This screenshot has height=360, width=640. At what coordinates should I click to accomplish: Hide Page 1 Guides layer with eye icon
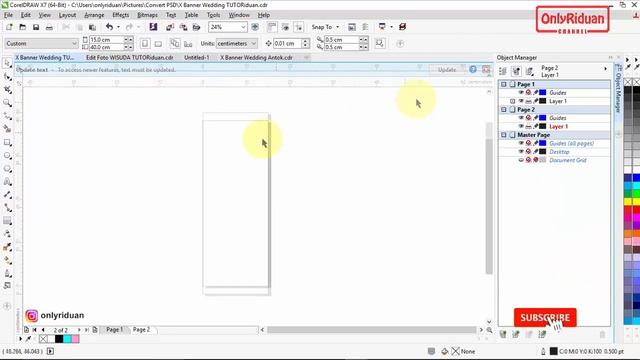tap(521, 93)
